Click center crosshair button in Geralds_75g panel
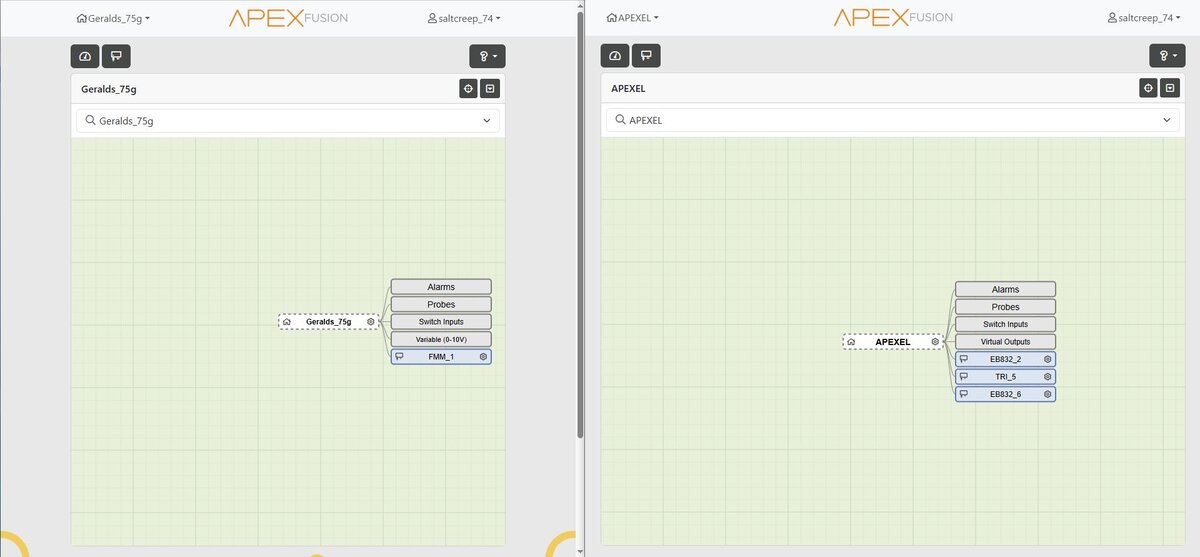 tap(468, 88)
